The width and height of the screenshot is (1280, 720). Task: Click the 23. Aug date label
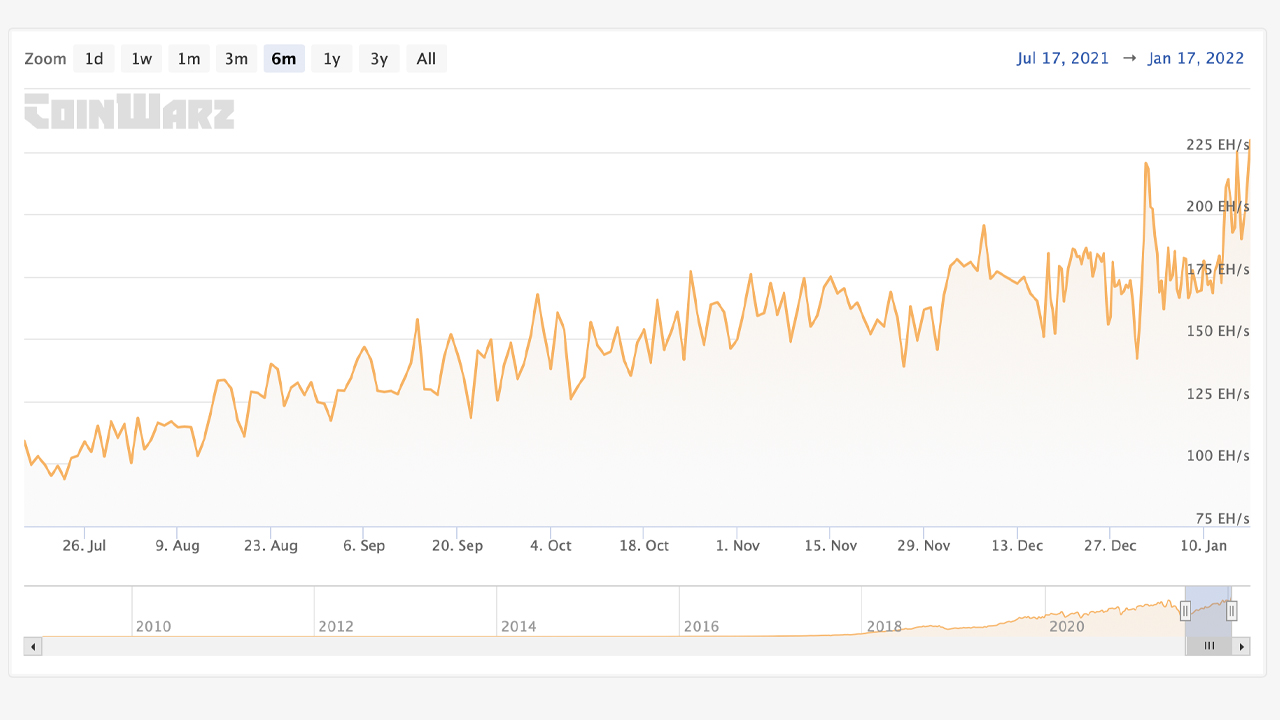click(271, 546)
